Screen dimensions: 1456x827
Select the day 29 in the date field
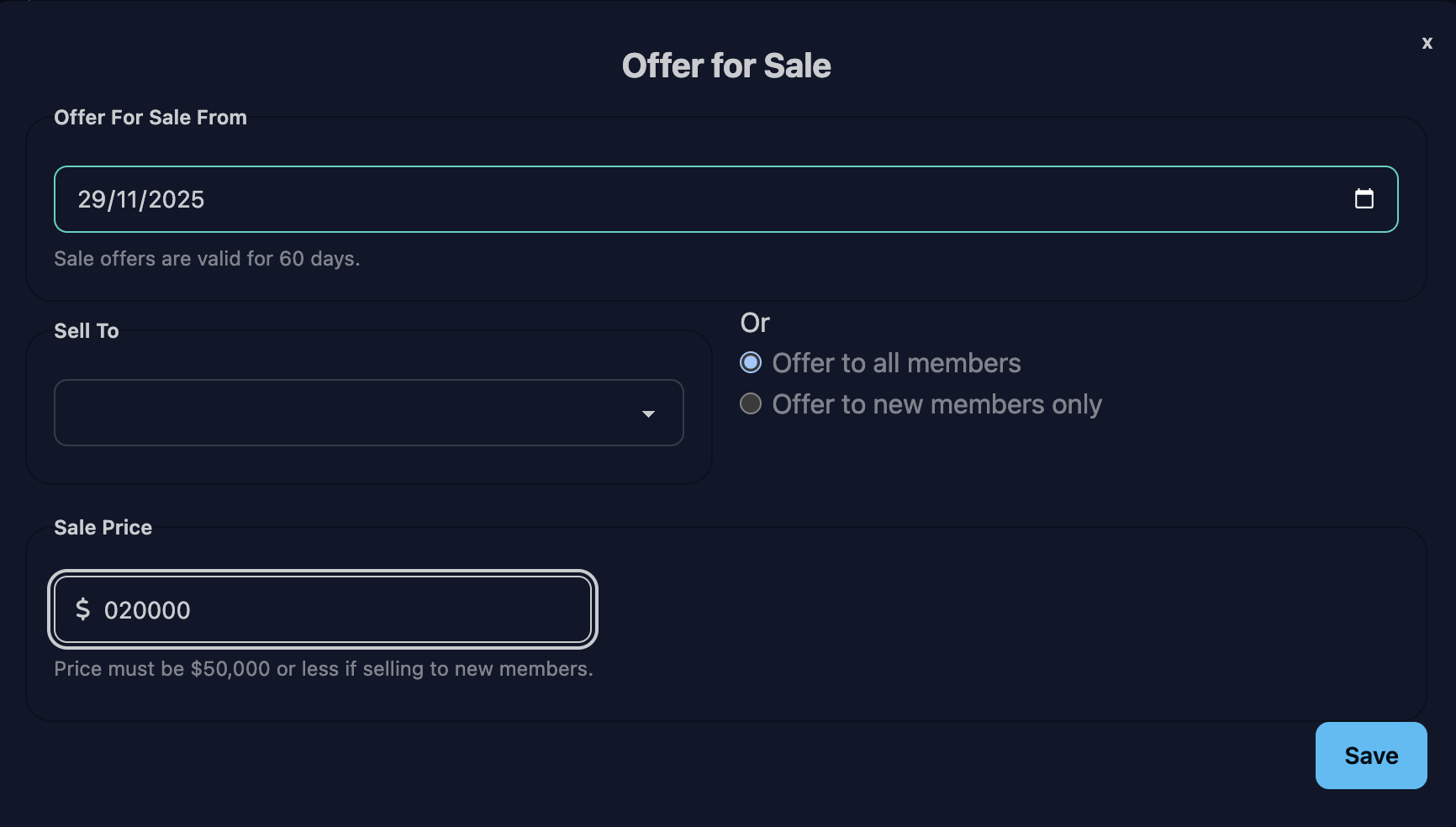pyautogui.click(x=92, y=200)
